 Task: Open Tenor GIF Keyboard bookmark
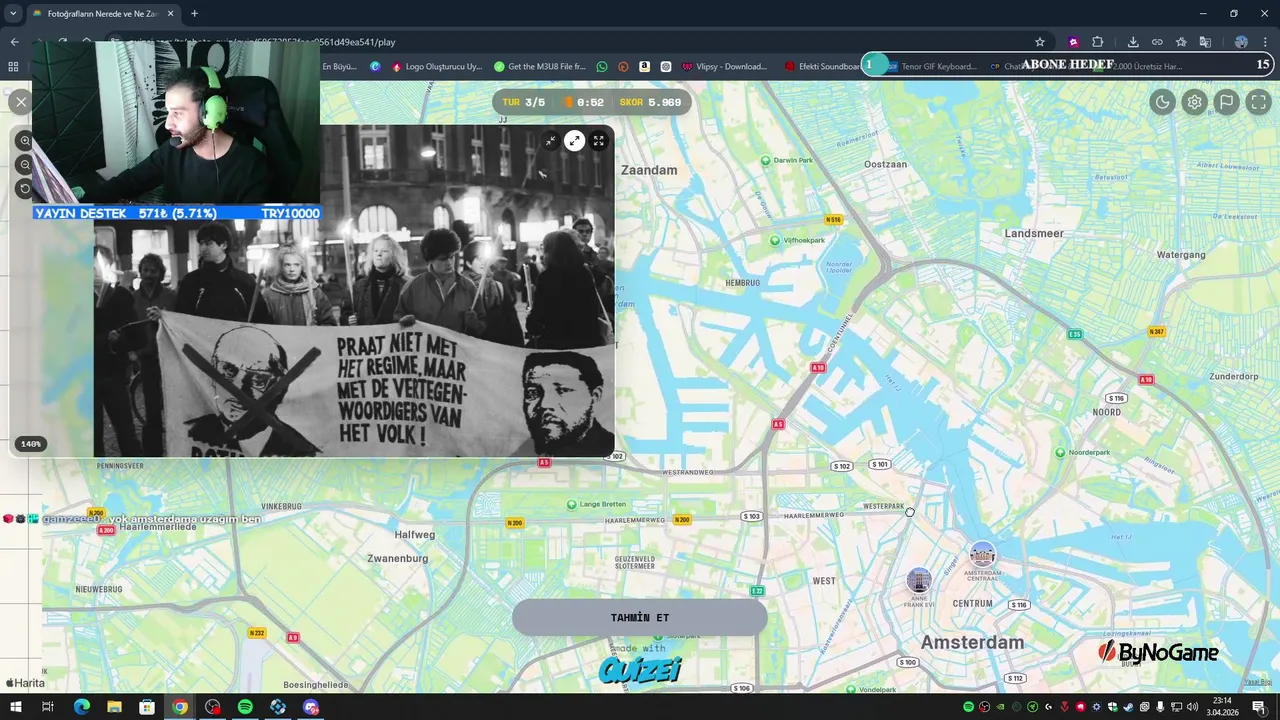(931, 67)
